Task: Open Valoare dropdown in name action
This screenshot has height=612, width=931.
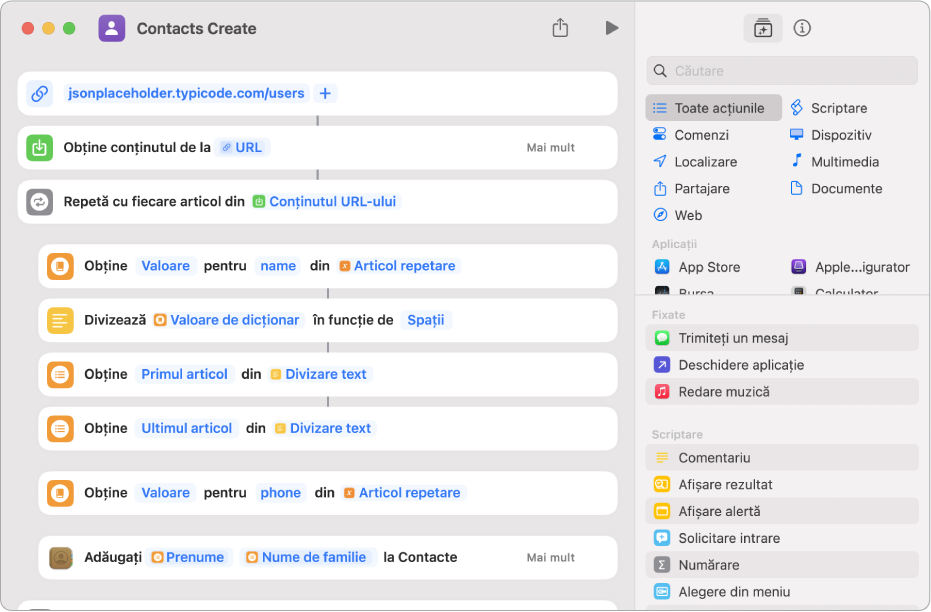Action: (x=166, y=266)
